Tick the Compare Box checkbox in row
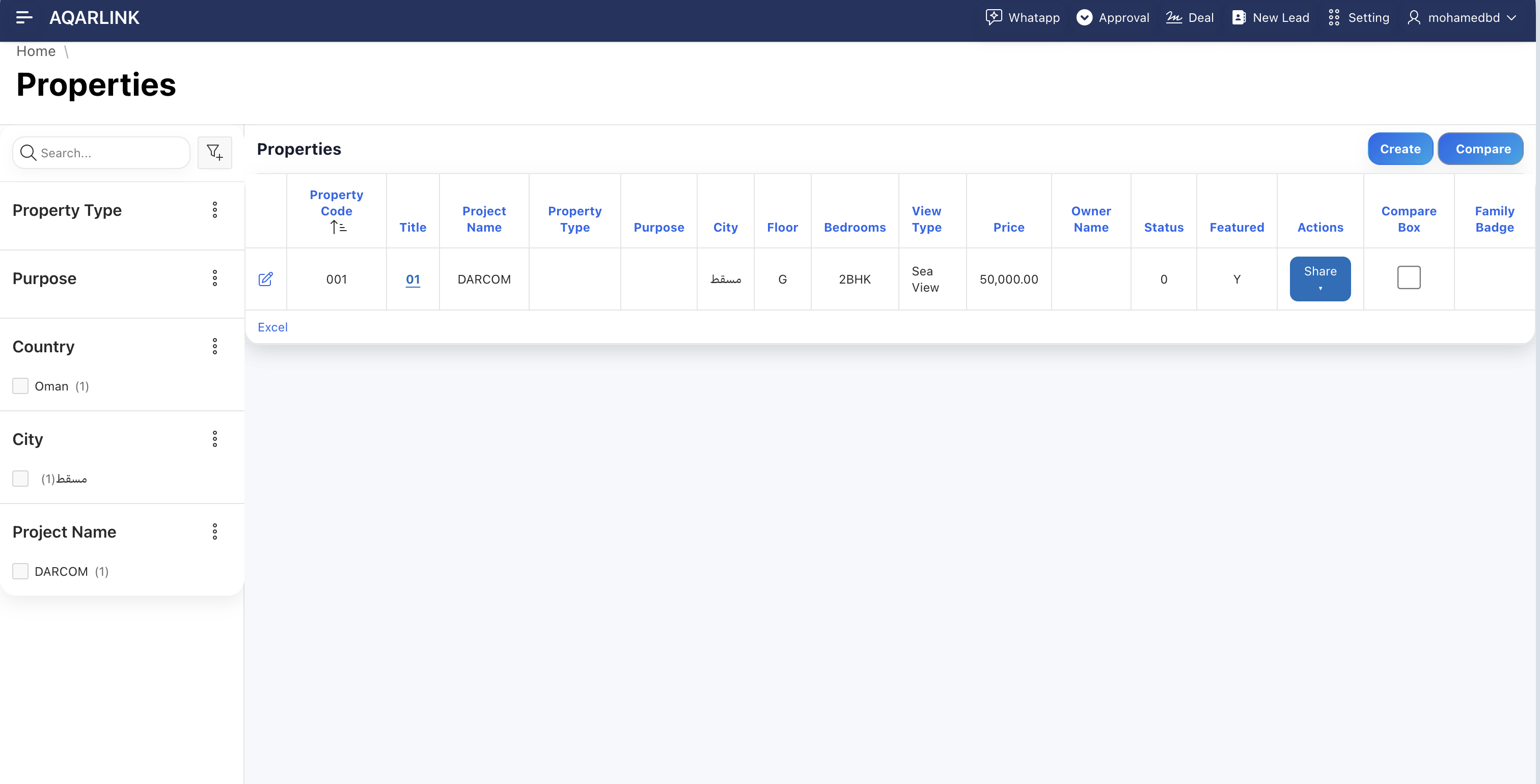The width and height of the screenshot is (1540, 784). [x=1409, y=277]
